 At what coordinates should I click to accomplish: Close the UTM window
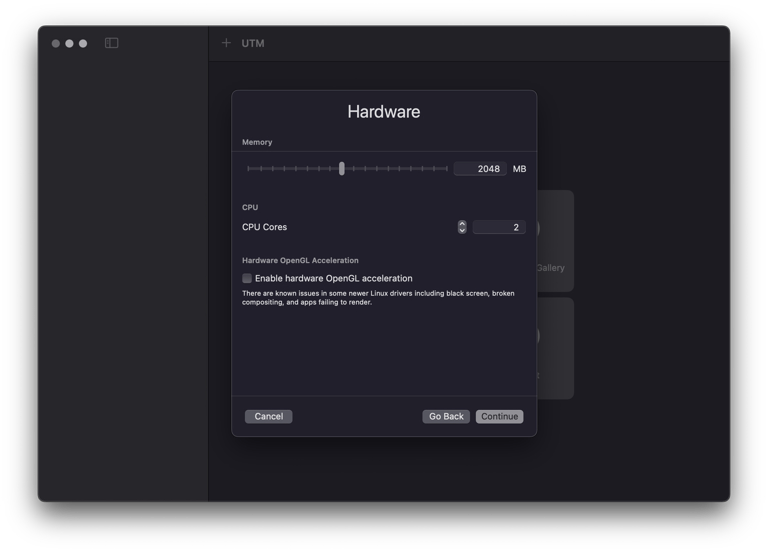click(56, 43)
